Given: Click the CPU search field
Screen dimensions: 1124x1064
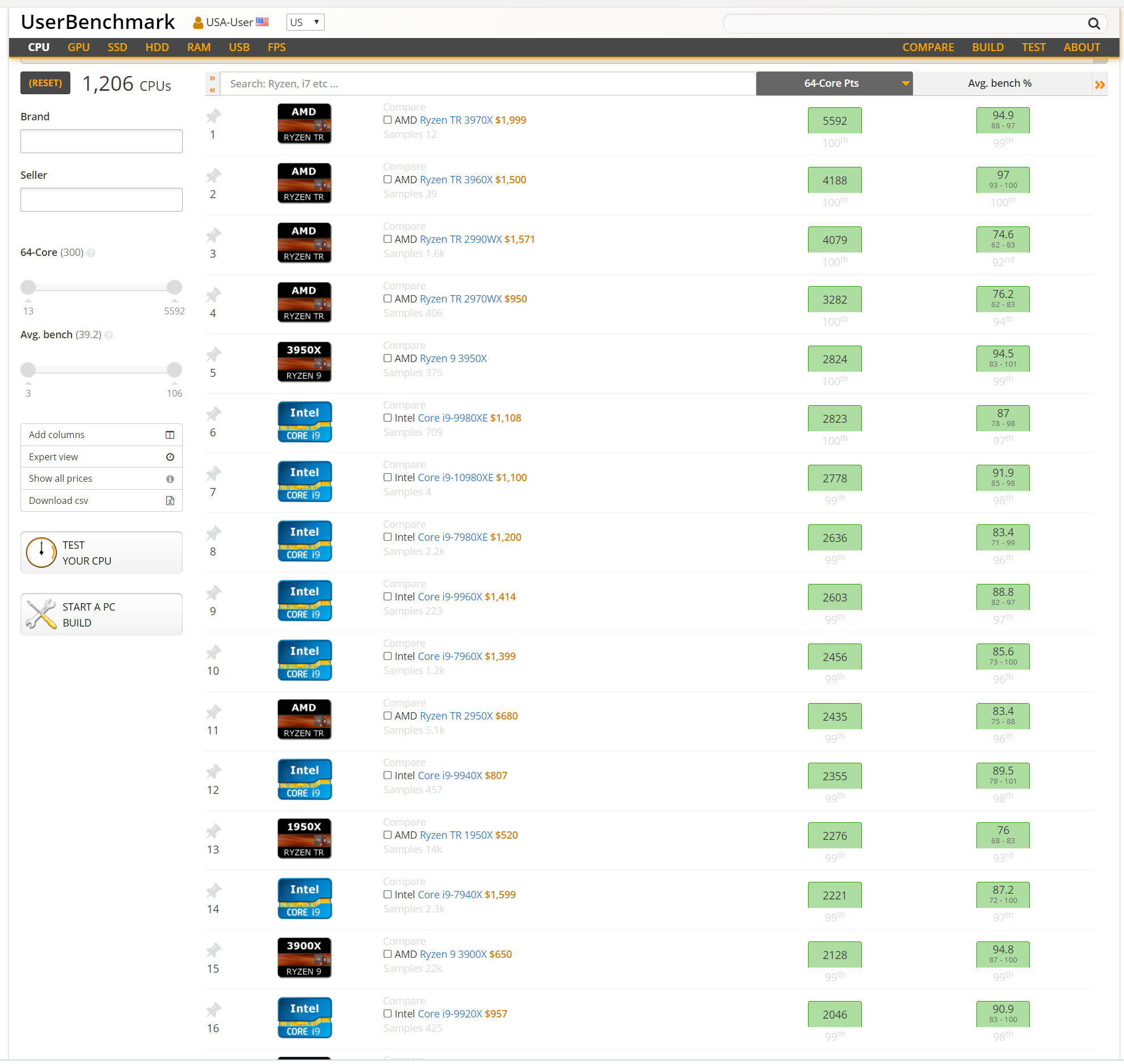Looking at the screenshot, I should pyautogui.click(x=488, y=83).
